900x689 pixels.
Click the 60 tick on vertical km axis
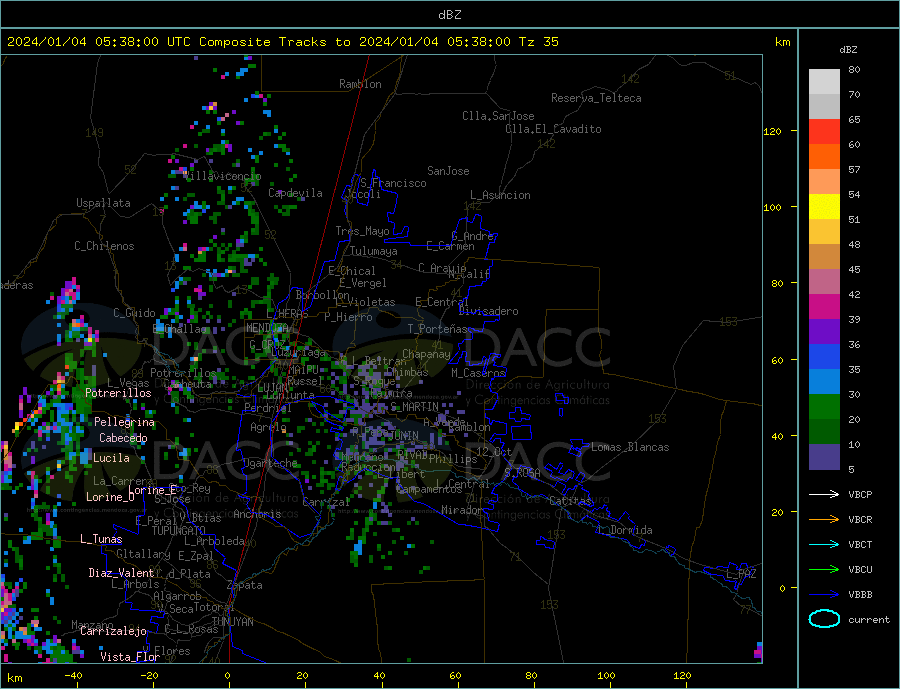[777, 361]
